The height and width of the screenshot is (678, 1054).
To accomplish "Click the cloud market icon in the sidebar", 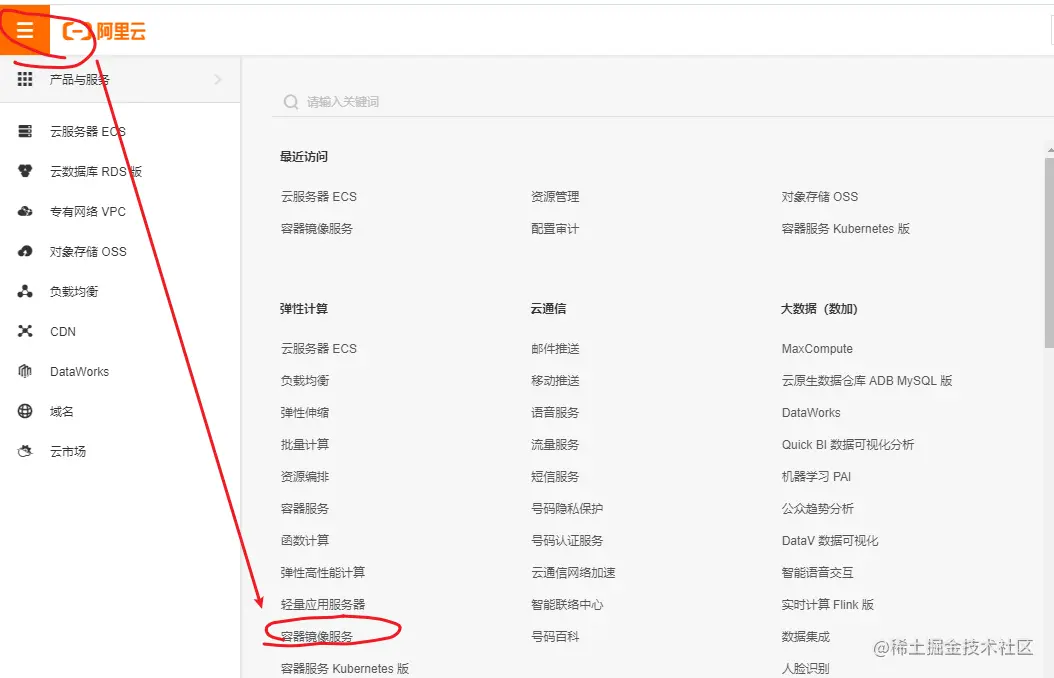I will [25, 451].
